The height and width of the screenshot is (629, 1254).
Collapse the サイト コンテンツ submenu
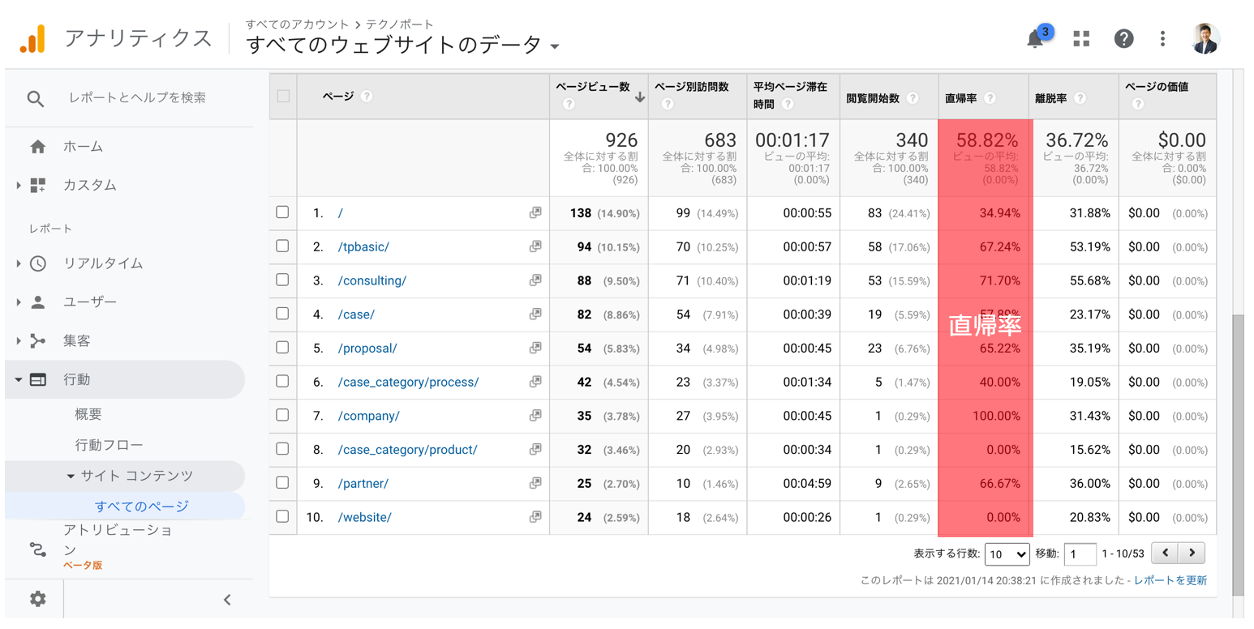(x=70, y=477)
